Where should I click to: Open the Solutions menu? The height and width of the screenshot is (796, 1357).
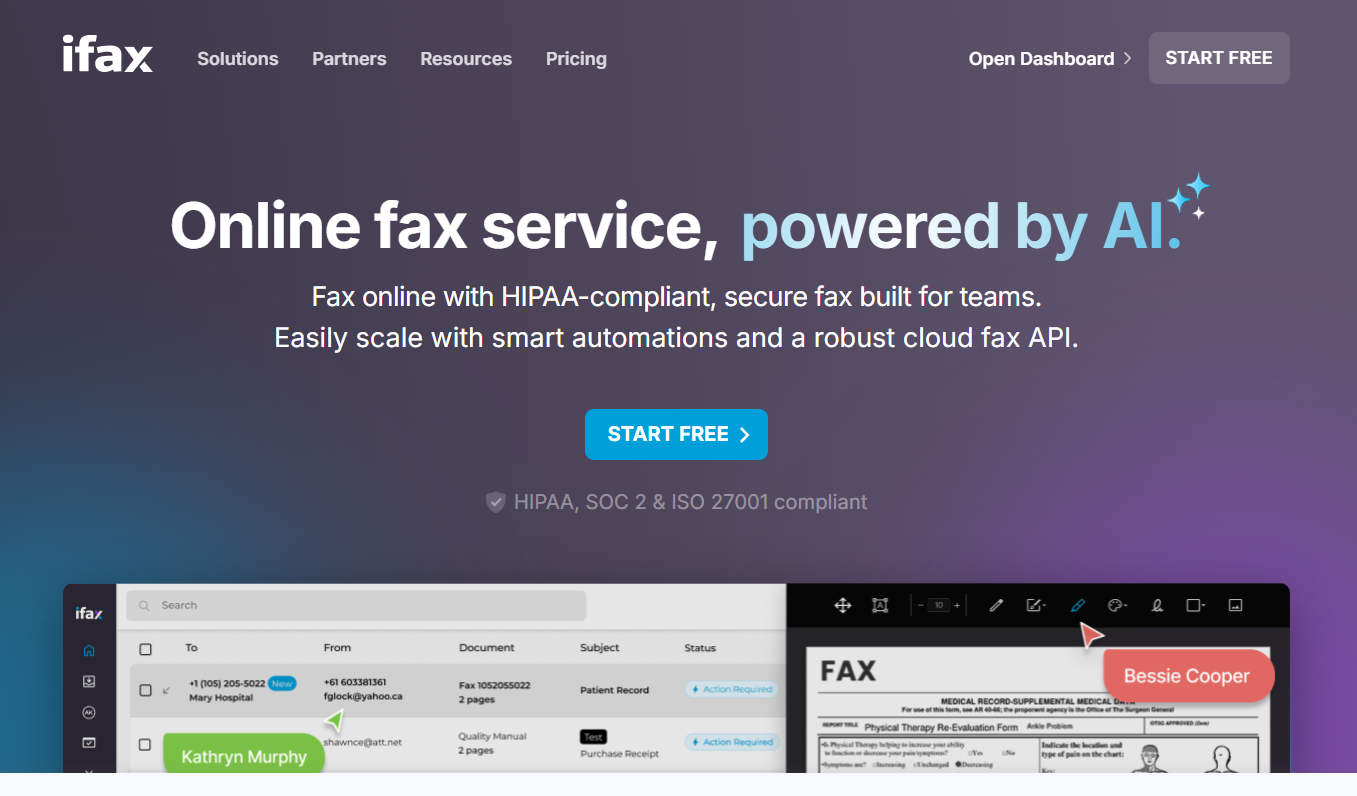click(x=238, y=59)
